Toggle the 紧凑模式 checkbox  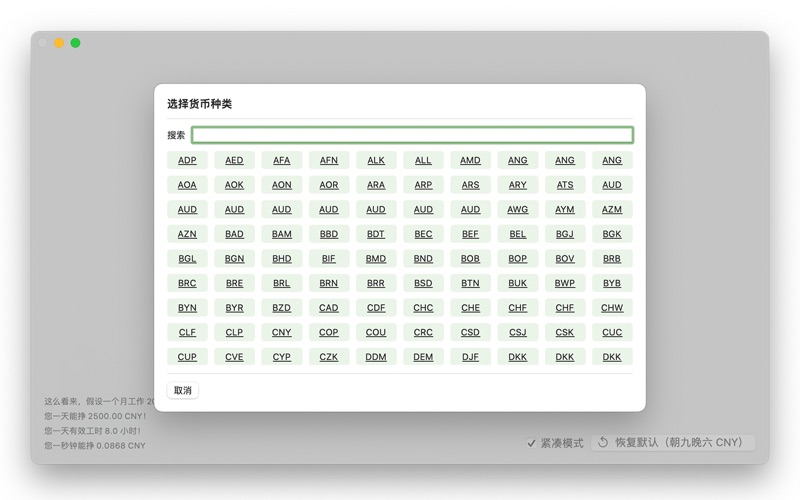[x=531, y=443]
